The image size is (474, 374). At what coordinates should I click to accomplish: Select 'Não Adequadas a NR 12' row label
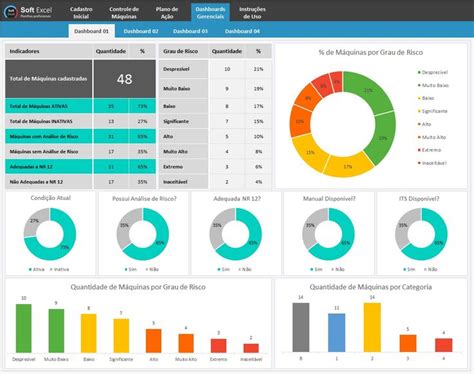(49, 182)
